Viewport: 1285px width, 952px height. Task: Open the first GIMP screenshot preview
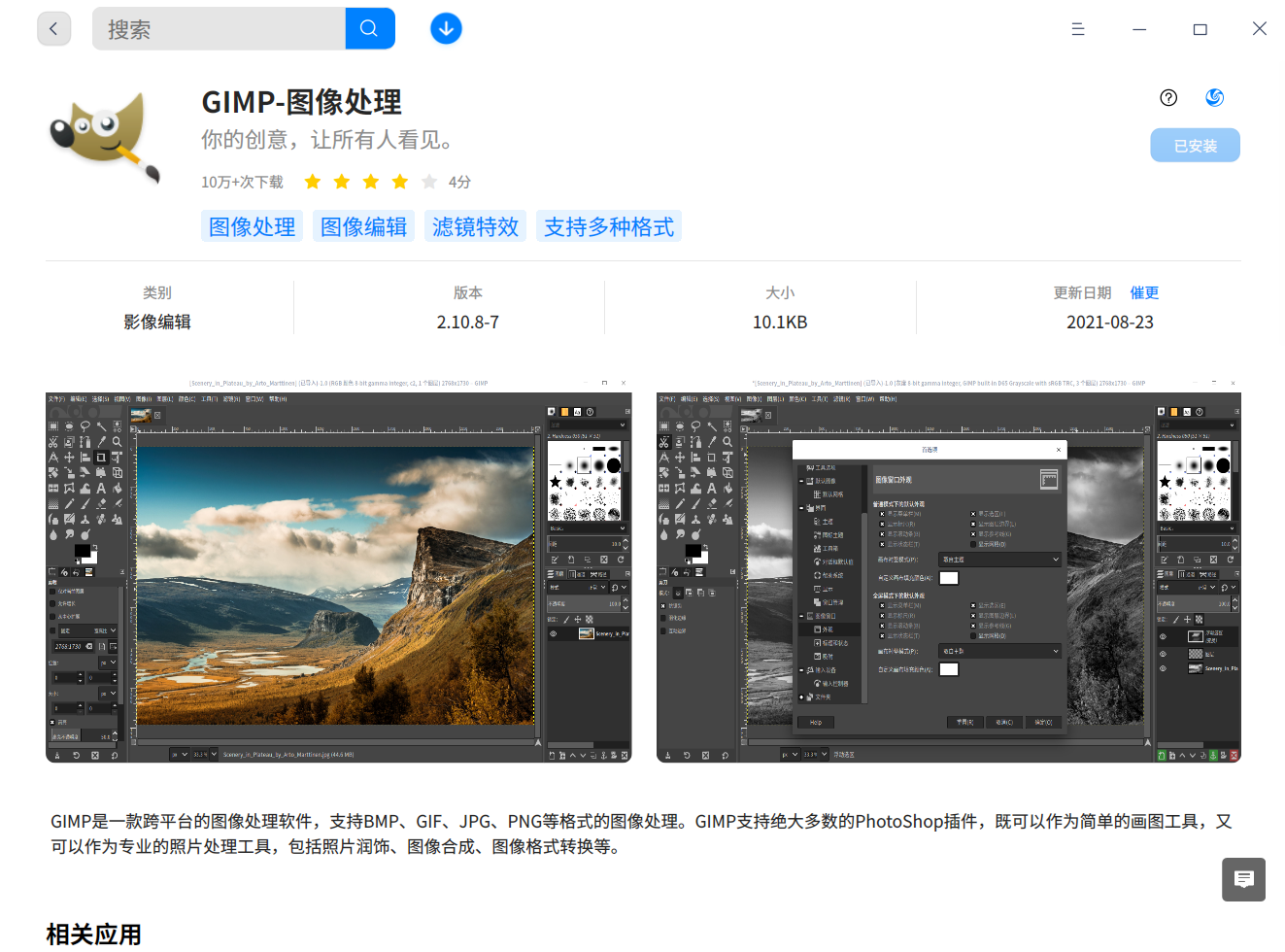[336, 572]
